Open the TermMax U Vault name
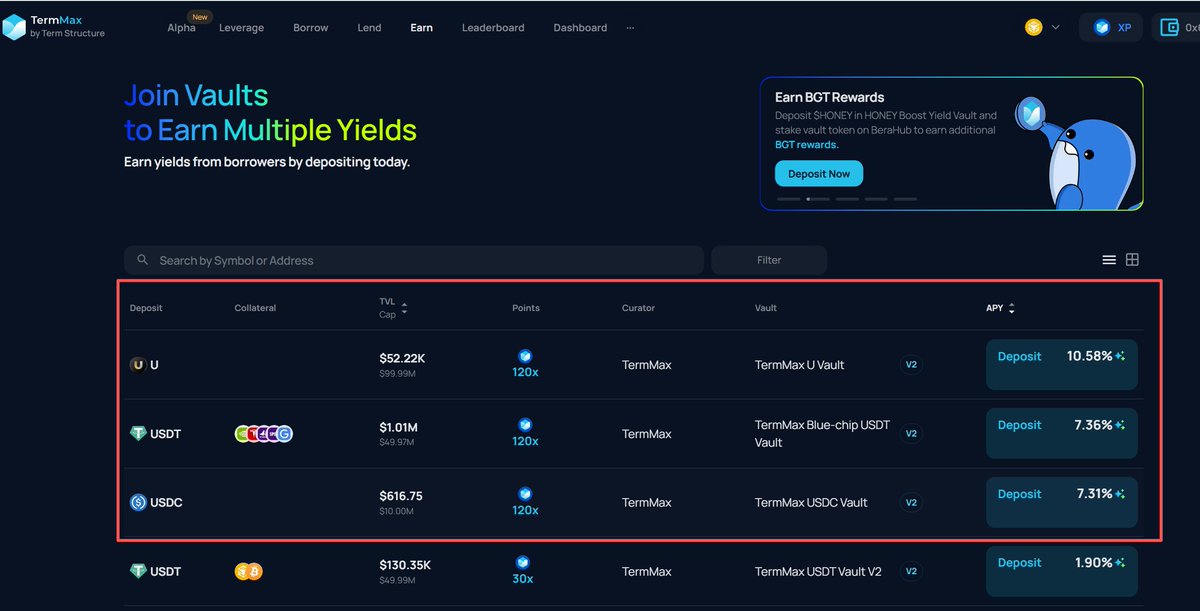This screenshot has height=611, width=1200. [799, 365]
